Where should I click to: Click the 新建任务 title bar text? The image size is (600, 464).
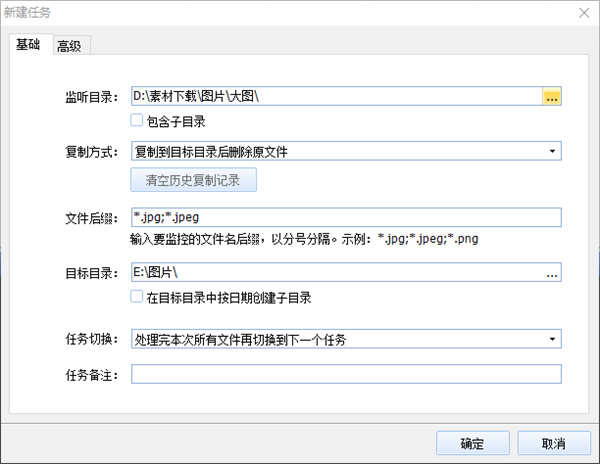click(x=32, y=13)
